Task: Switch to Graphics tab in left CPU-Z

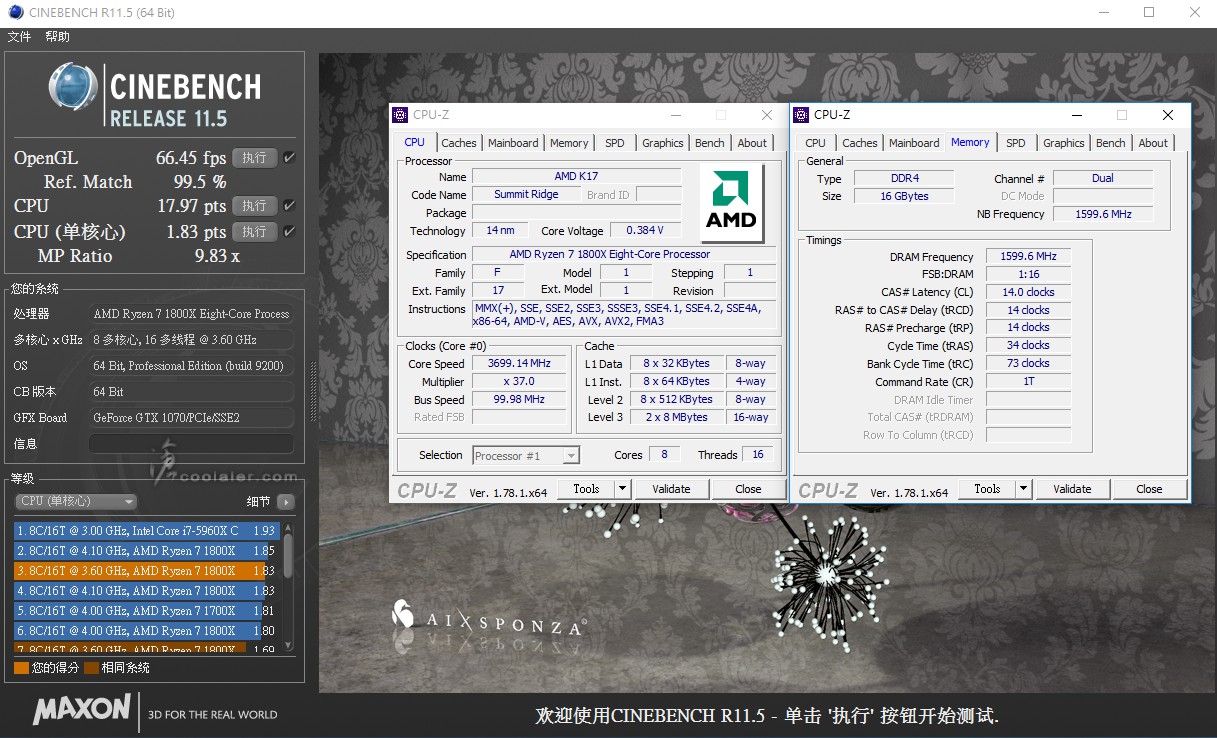Action: [662, 143]
